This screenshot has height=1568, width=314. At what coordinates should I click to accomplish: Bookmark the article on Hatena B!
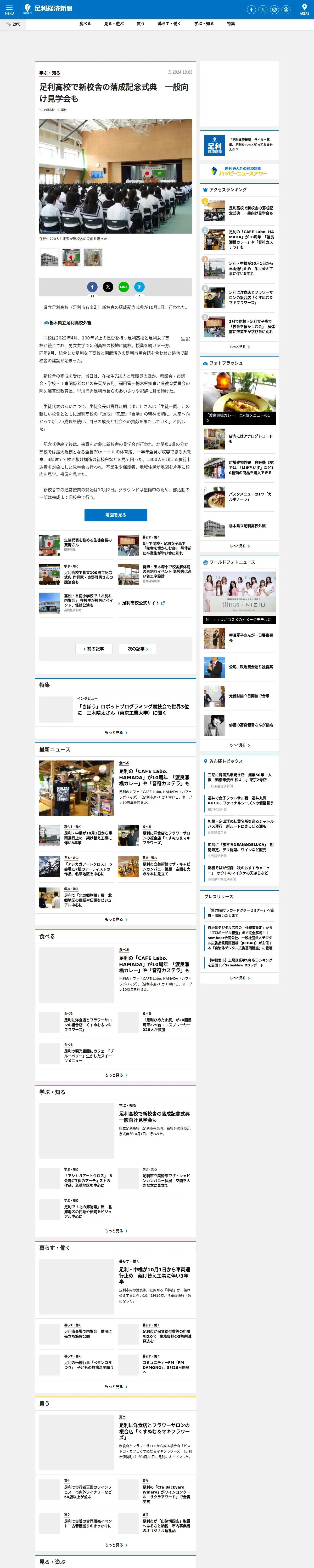coord(140,287)
